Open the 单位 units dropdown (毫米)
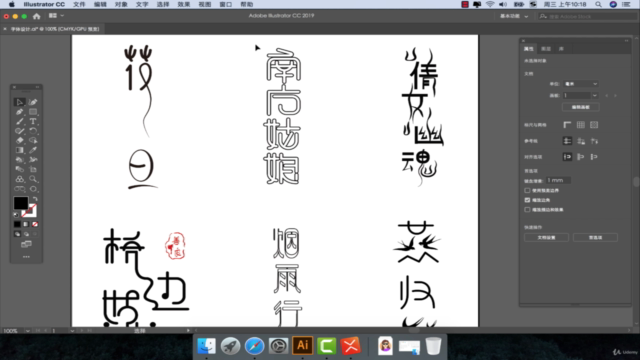Screen dimensions: 640x360 [x=581, y=84]
